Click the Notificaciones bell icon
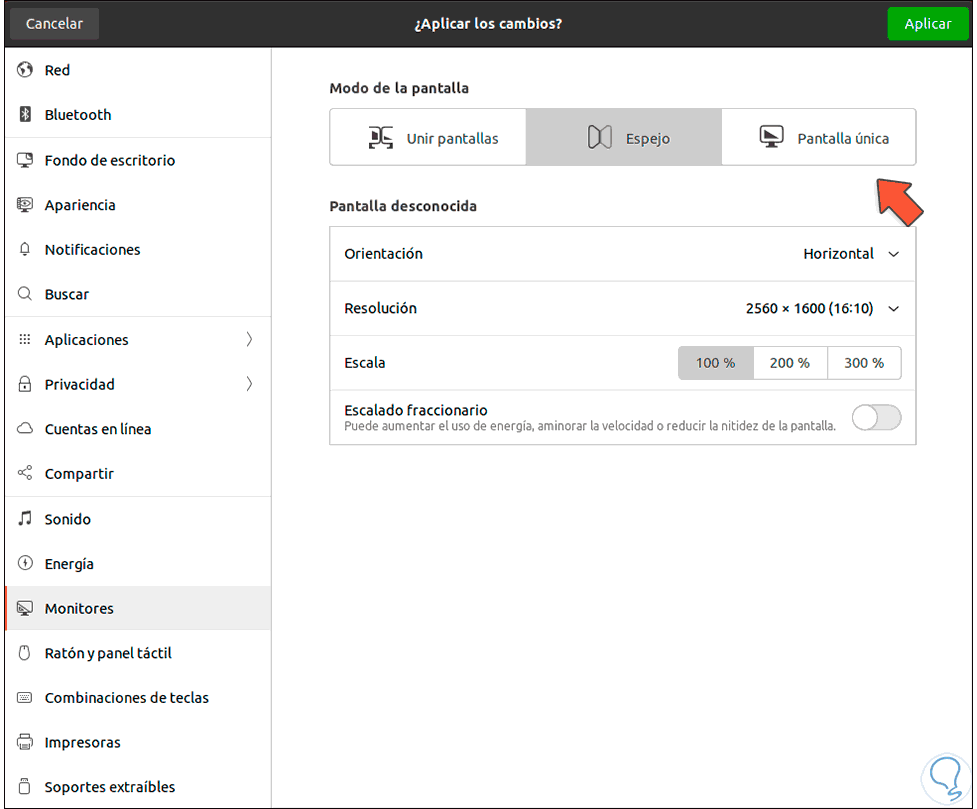Image resolution: width=977 pixels, height=809 pixels. click(25, 249)
